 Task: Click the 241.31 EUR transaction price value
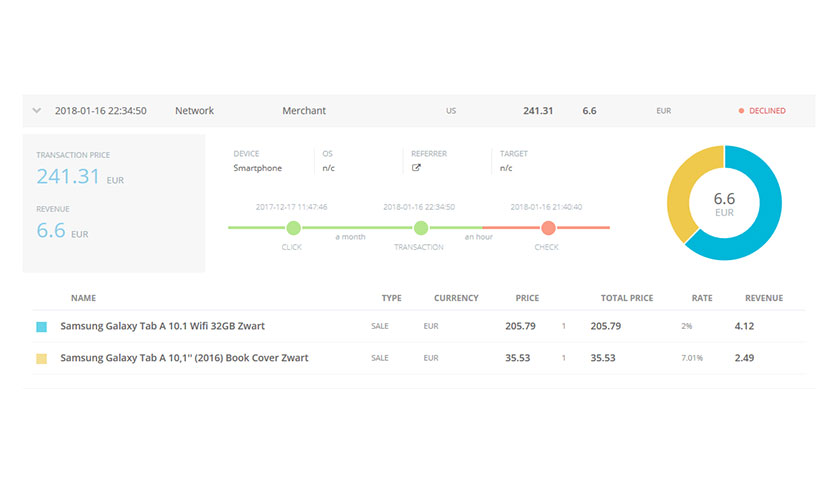click(x=80, y=176)
